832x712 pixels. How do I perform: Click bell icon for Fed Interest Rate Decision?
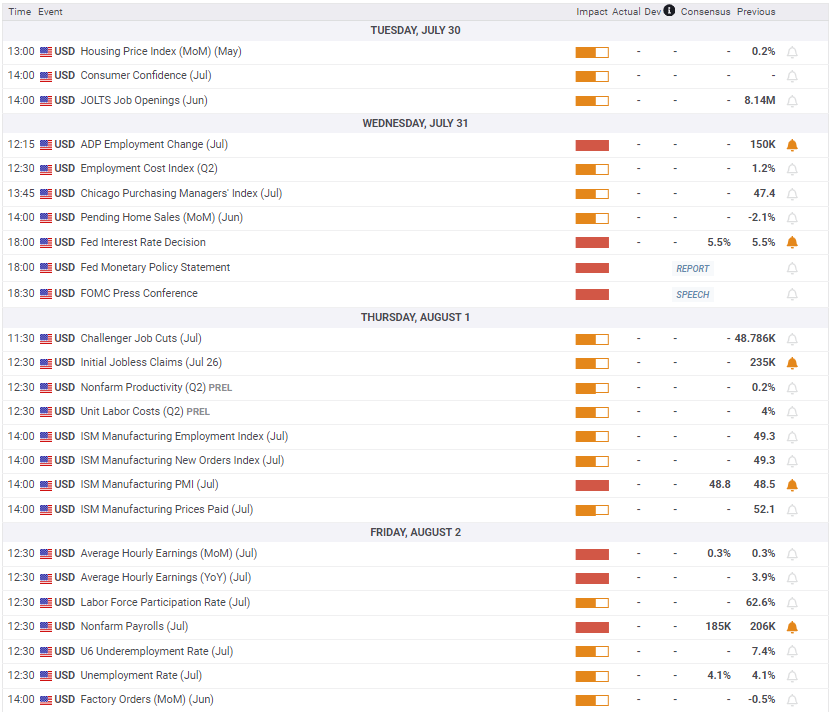pos(792,242)
